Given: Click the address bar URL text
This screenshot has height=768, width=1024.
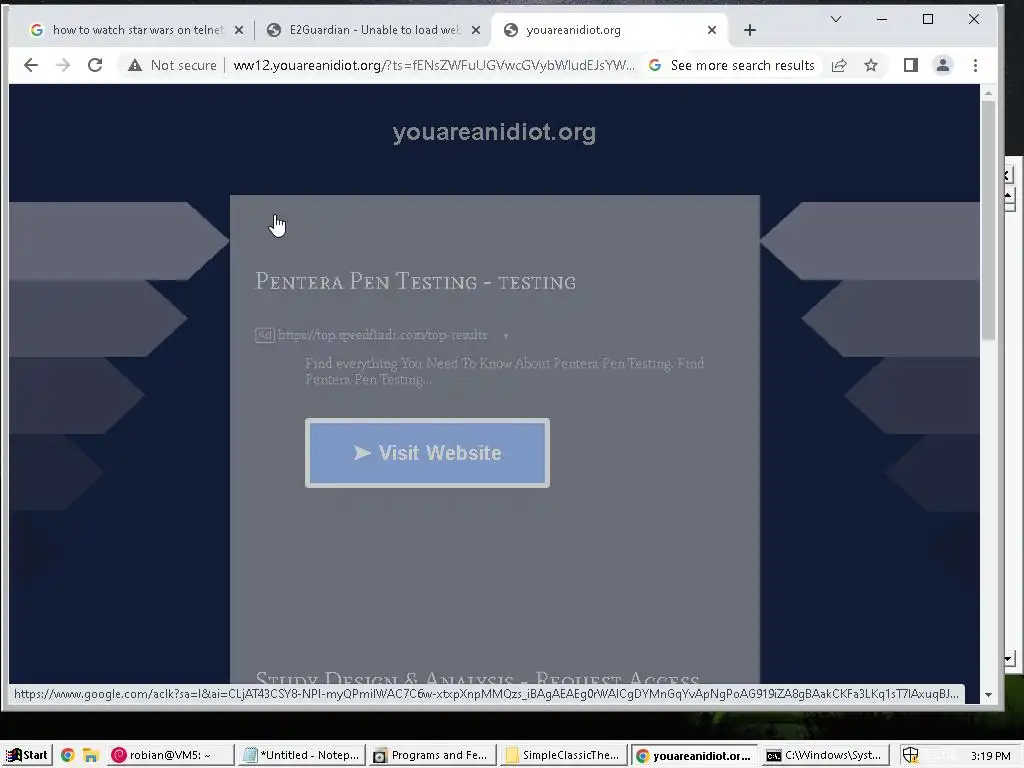Looking at the screenshot, I should tap(434, 65).
